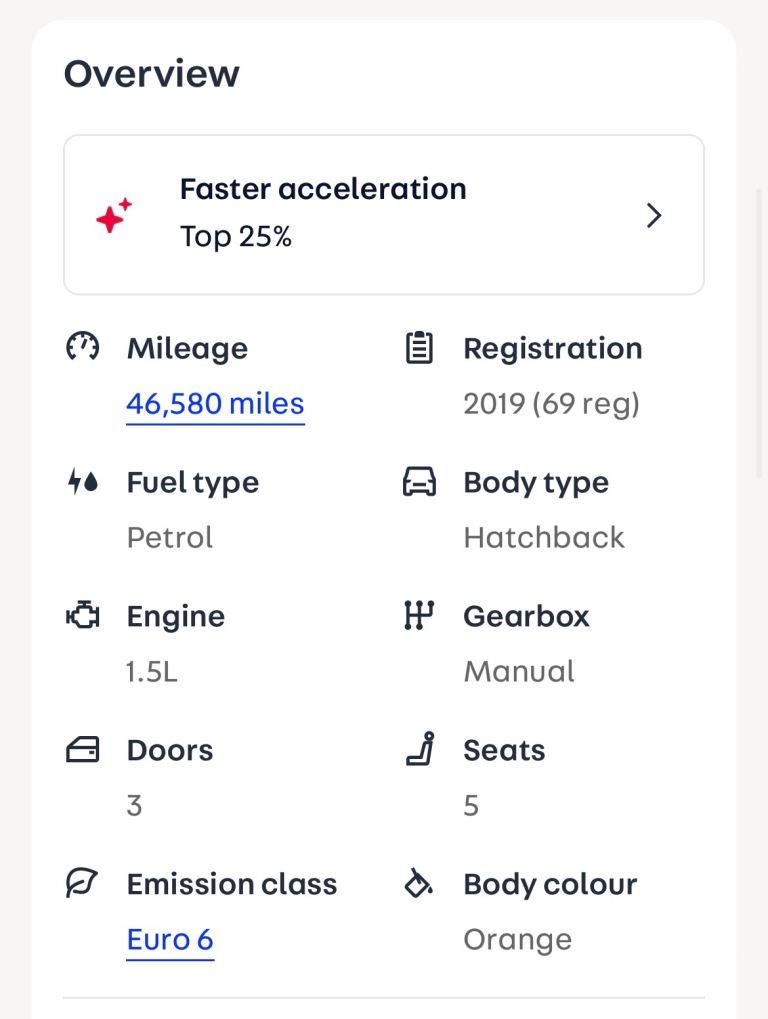
Task: Expand Faster acceleration chevron arrow
Action: click(654, 215)
